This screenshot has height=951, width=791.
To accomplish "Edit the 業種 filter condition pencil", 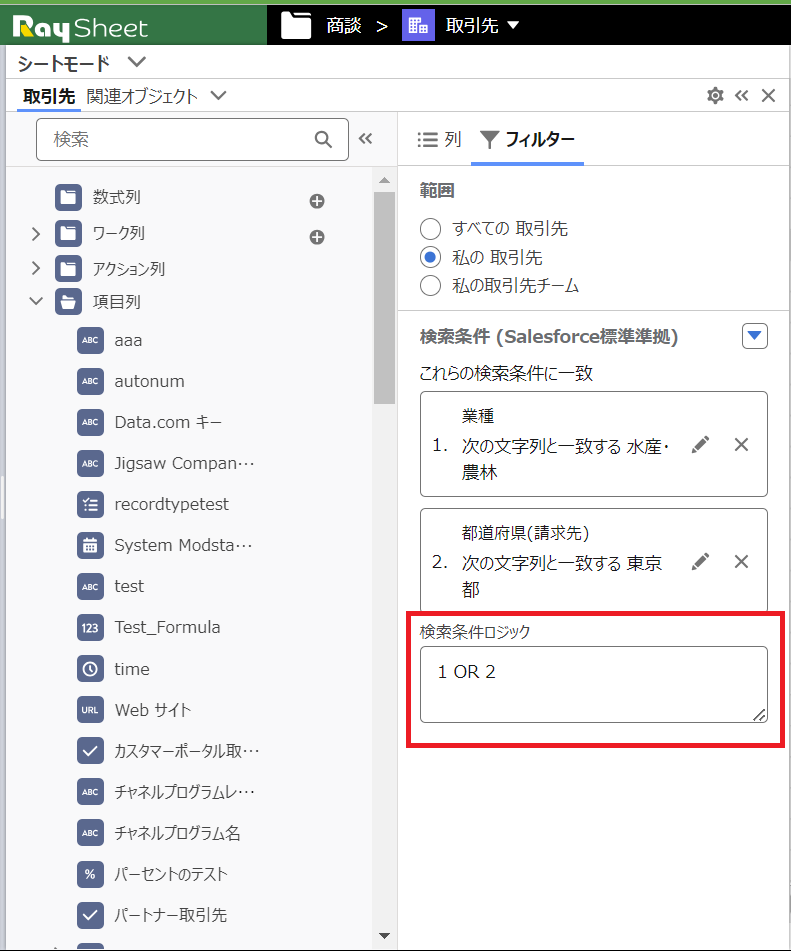I will click(700, 445).
